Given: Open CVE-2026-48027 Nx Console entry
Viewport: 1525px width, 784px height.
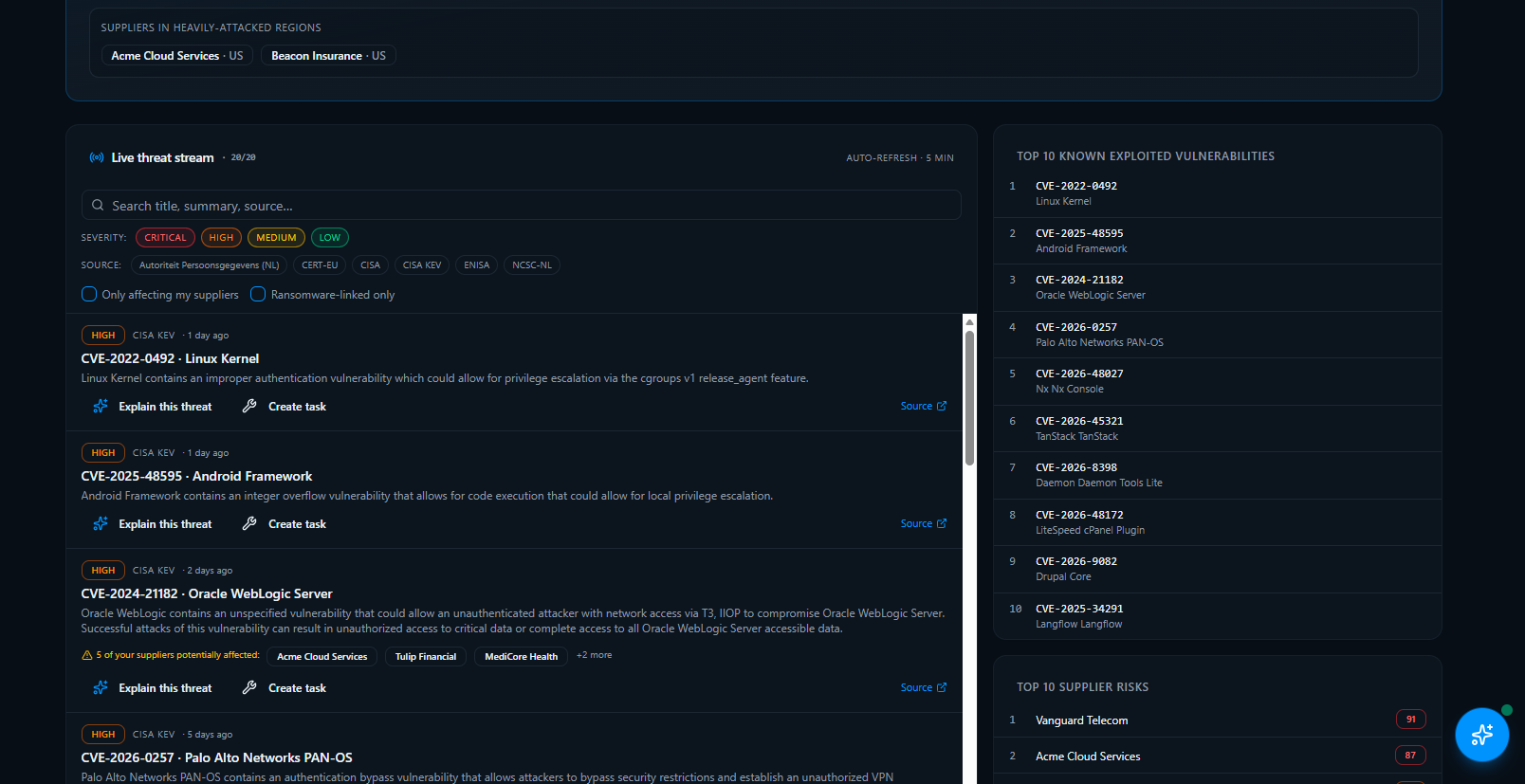Looking at the screenshot, I should point(1218,381).
